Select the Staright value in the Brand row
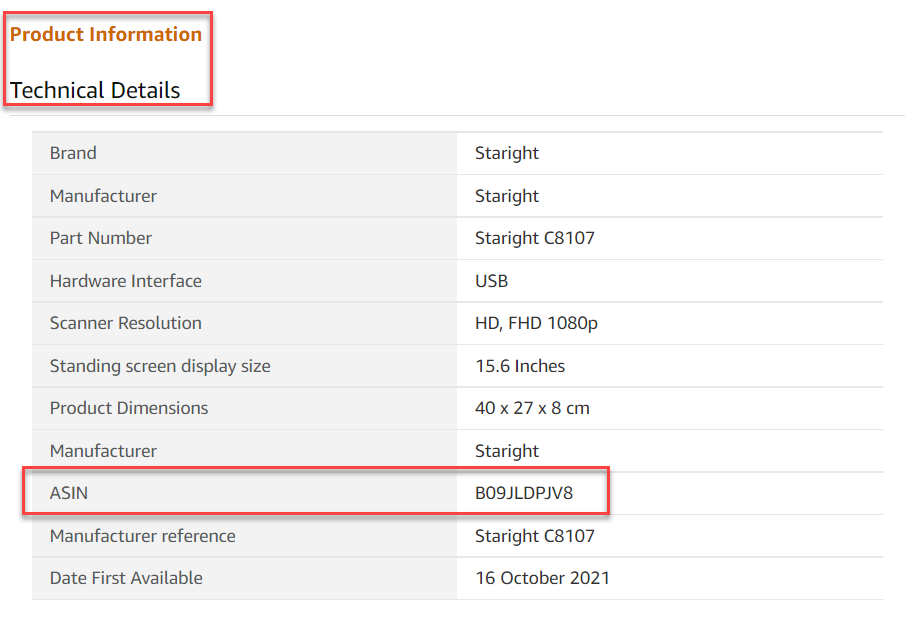 [x=507, y=153]
